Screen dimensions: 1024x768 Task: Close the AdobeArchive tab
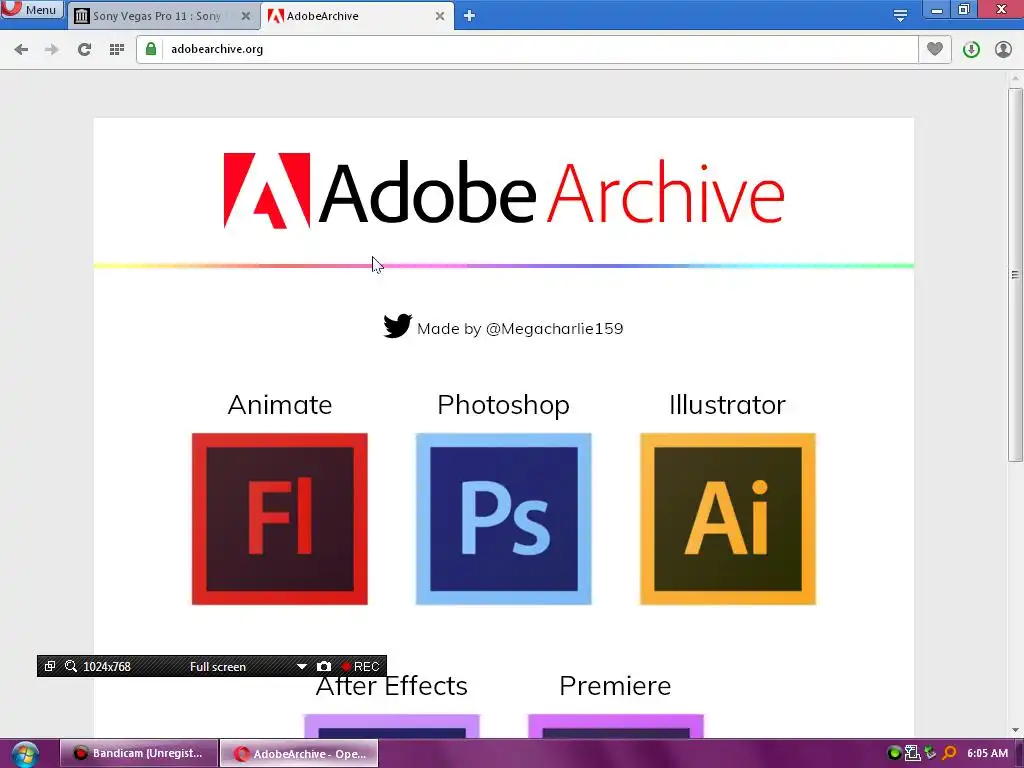point(440,16)
